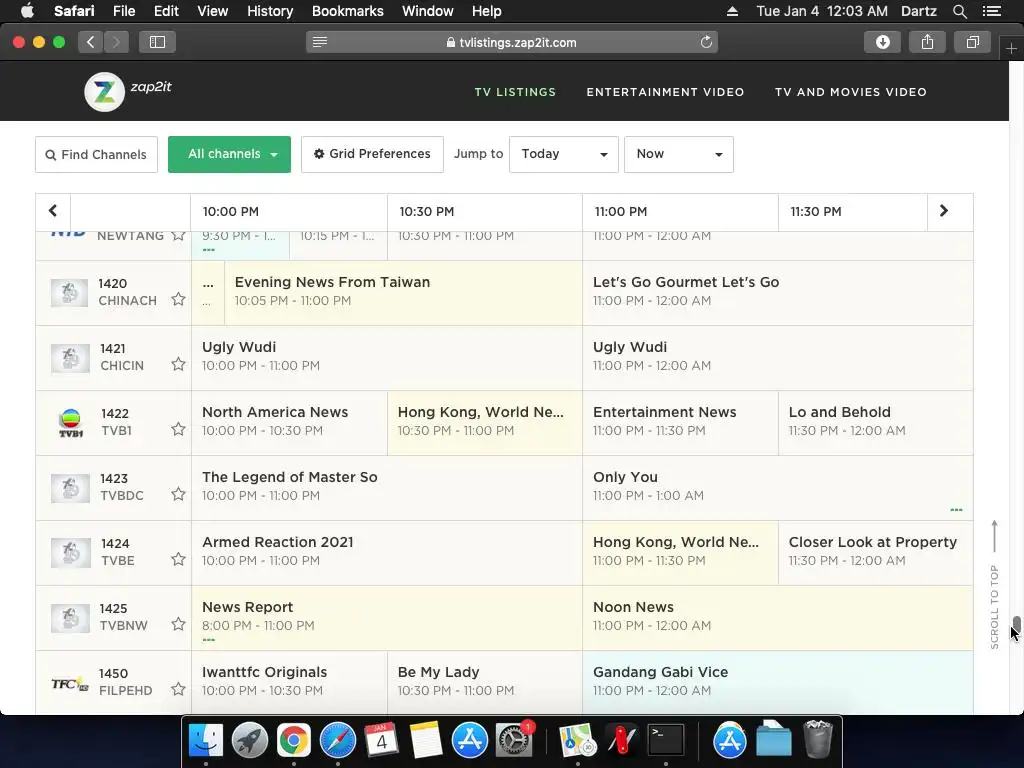Click the TFC channel logo for FILPEHD
This screenshot has width=1024, height=768.
pyautogui.click(x=71, y=684)
